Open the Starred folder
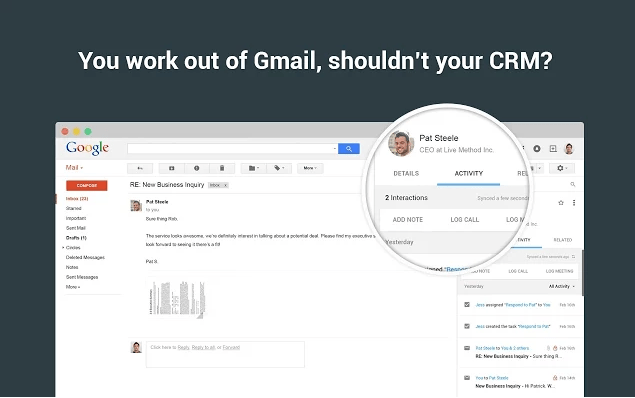The image size is (635, 398). [74, 208]
